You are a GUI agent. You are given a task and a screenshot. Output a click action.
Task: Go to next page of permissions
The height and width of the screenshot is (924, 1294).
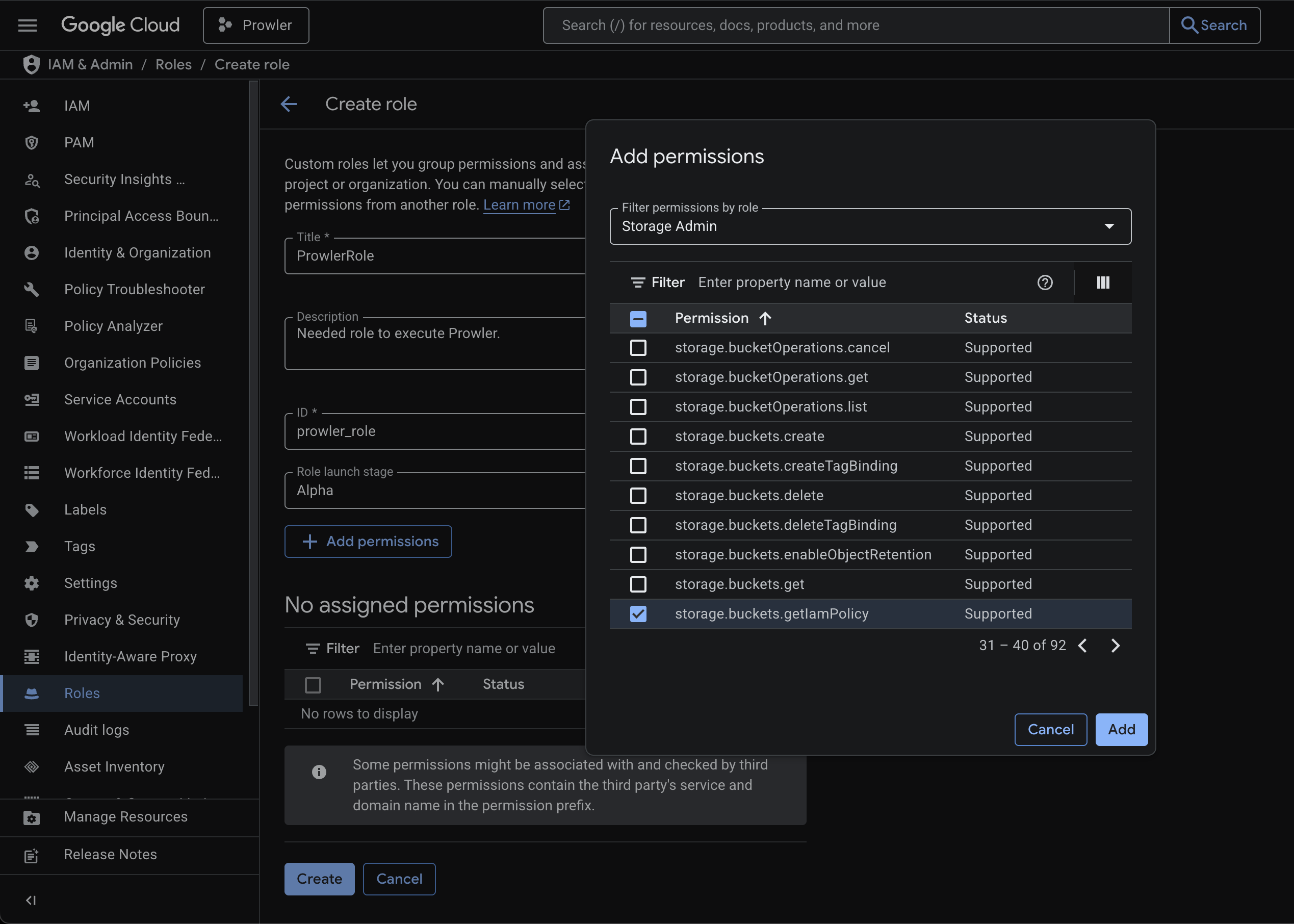(x=1115, y=645)
